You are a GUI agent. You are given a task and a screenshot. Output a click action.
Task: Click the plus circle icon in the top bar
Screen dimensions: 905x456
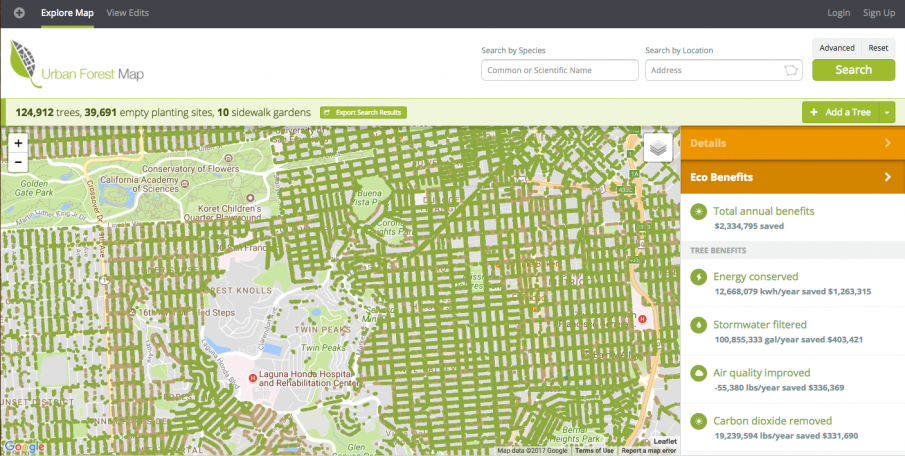tap(19, 13)
